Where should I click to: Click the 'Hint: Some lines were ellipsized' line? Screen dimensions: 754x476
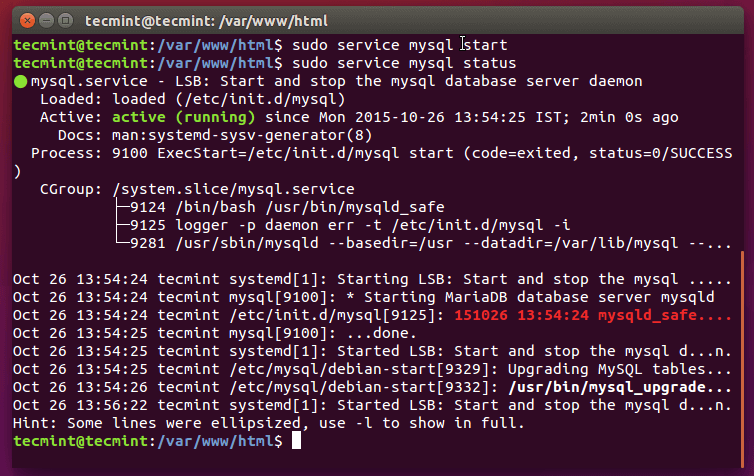tap(269, 423)
